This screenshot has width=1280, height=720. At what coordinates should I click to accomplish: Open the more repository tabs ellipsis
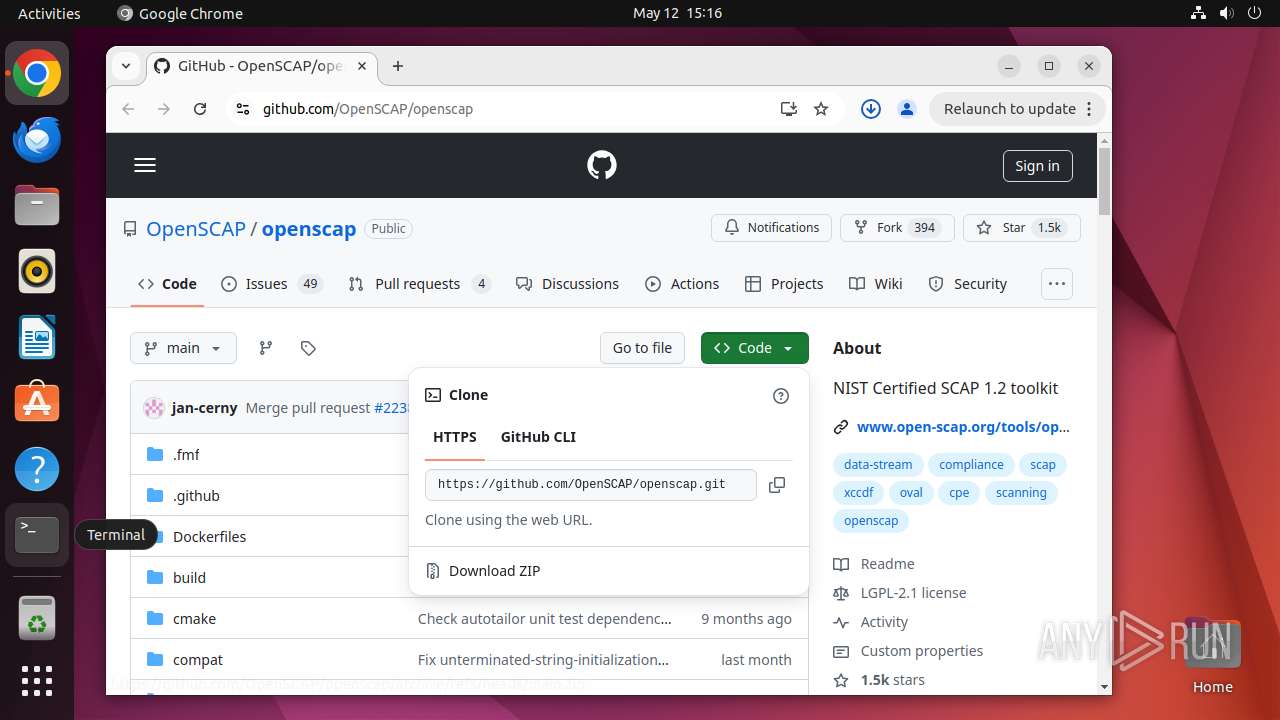[x=1057, y=284]
